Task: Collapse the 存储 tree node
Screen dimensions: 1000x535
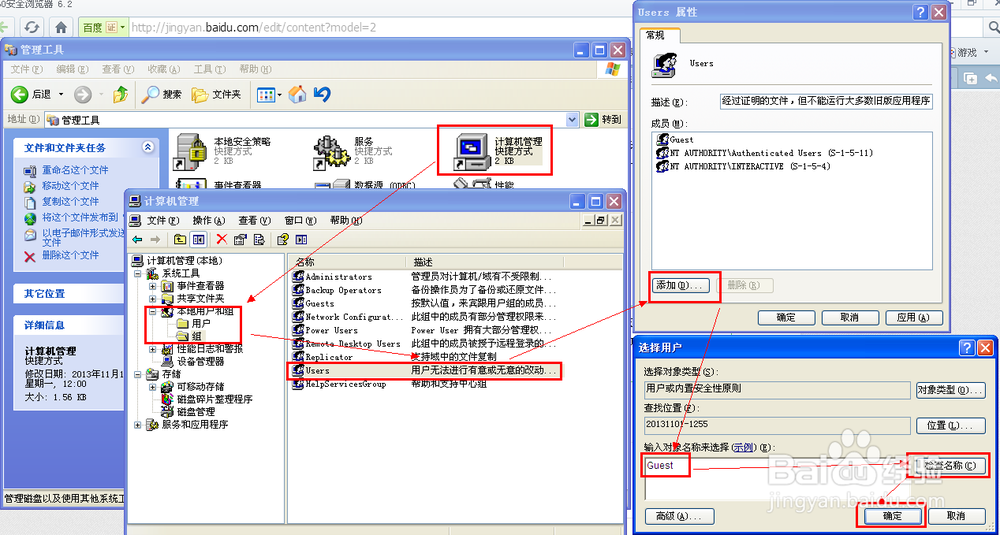Action: pyautogui.click(x=138, y=374)
